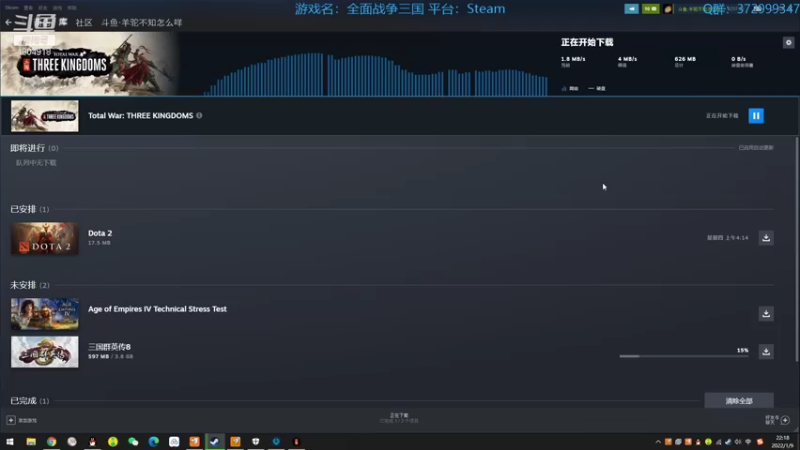Viewport: 800px width, 450px height.
Task: Open the Steam menu
Action: [x=11, y=8]
